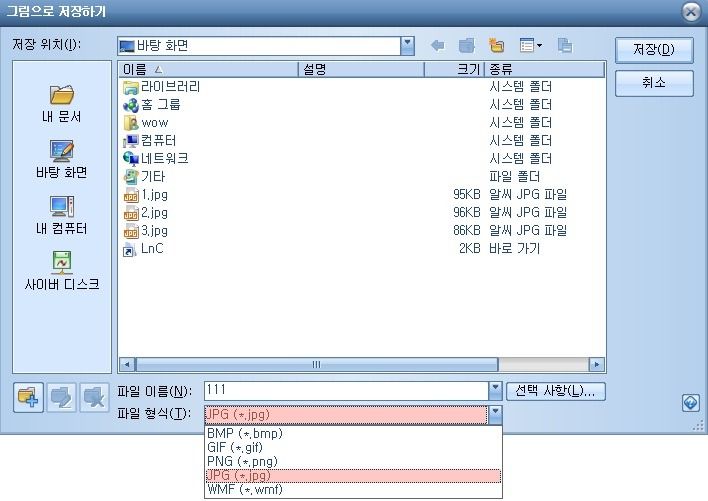Sort by 크기 column header
This screenshot has width=708, height=501.
[x=454, y=70]
